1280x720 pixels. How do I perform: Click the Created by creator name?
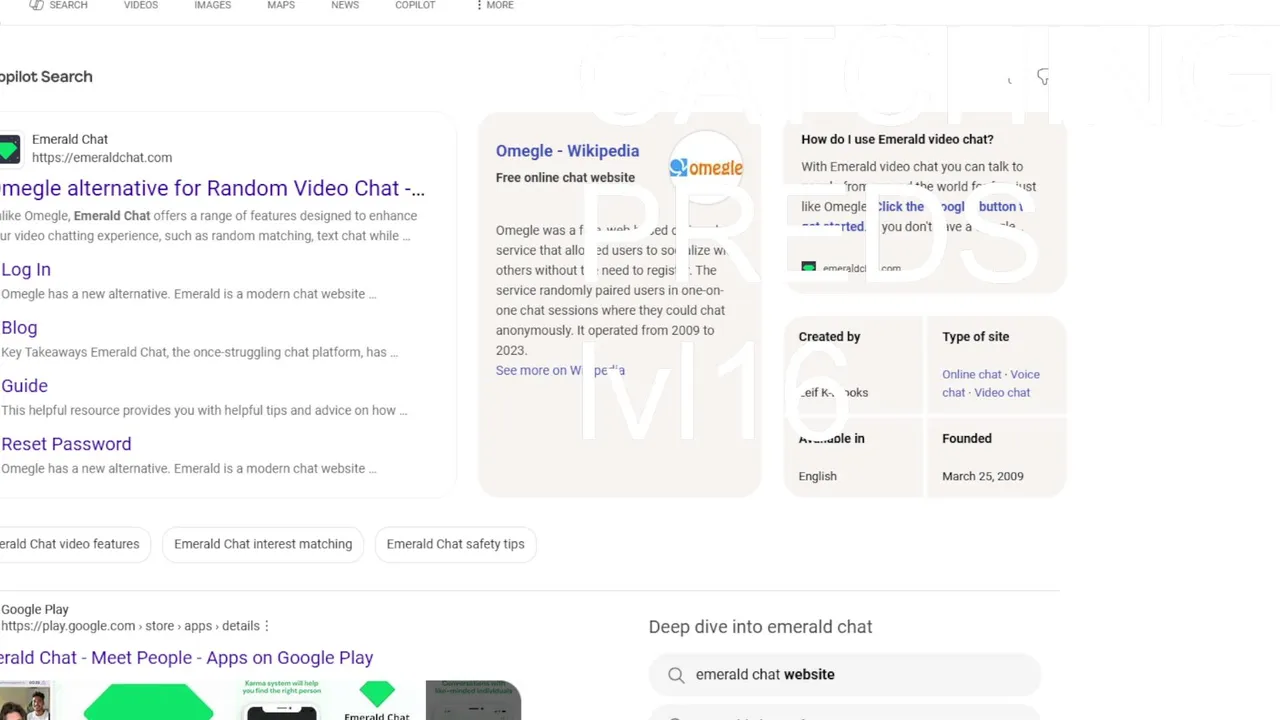coord(833,392)
